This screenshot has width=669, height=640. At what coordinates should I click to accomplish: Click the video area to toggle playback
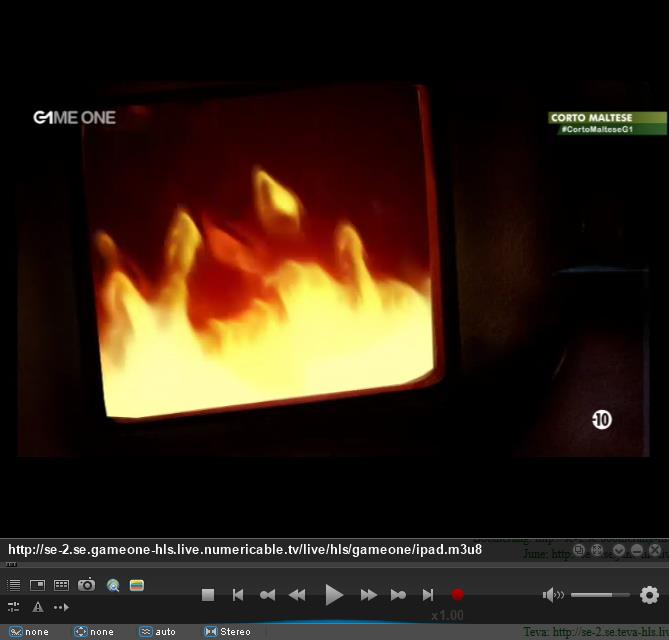click(x=334, y=269)
